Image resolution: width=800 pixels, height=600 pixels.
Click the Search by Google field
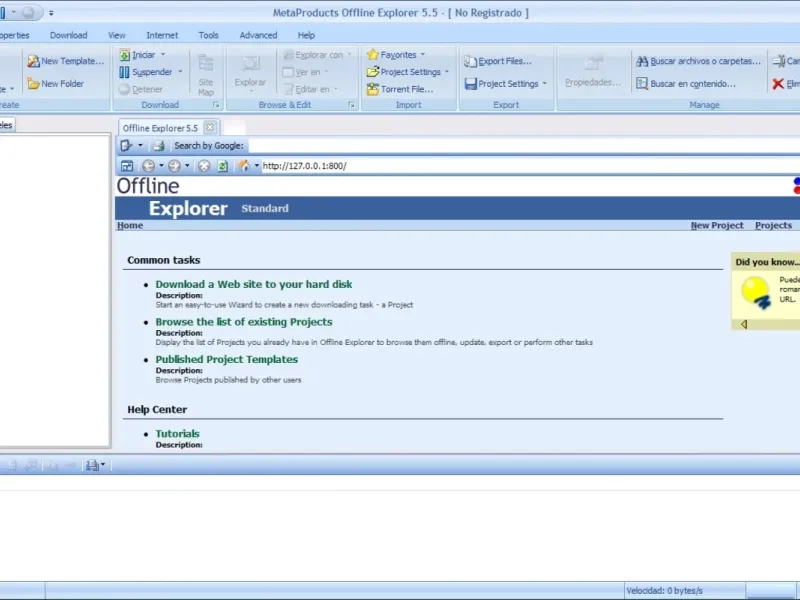[523, 146]
